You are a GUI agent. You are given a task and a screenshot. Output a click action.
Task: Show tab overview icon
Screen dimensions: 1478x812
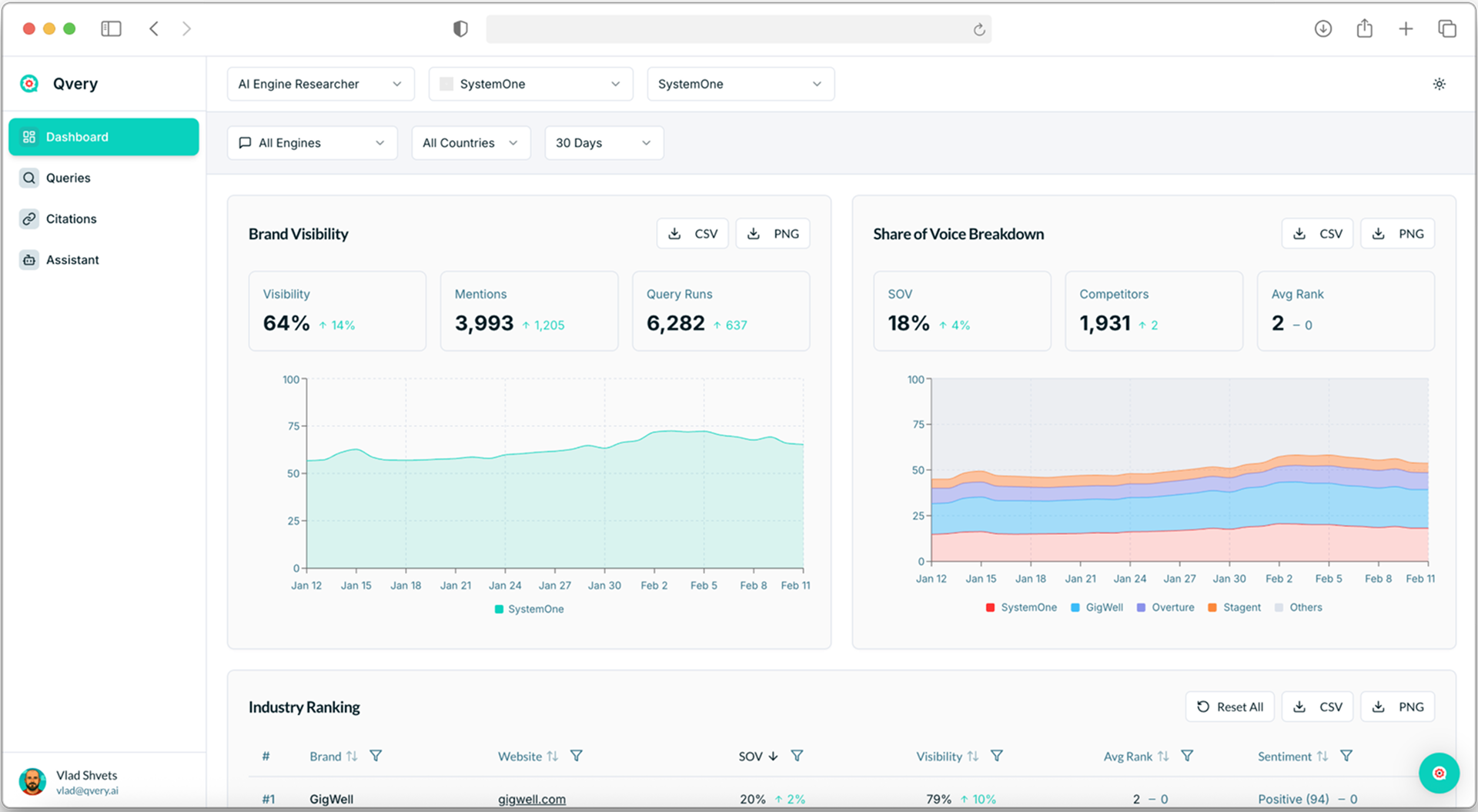tap(1447, 29)
